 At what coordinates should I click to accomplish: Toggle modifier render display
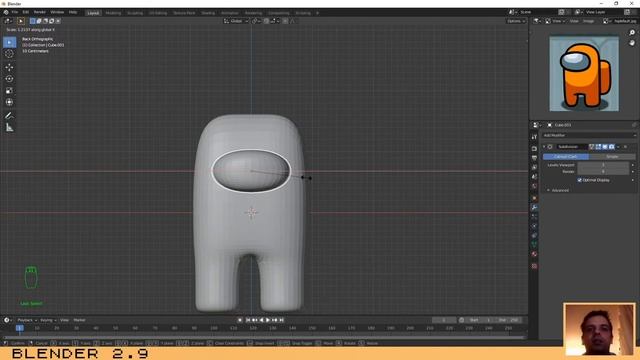click(611, 147)
